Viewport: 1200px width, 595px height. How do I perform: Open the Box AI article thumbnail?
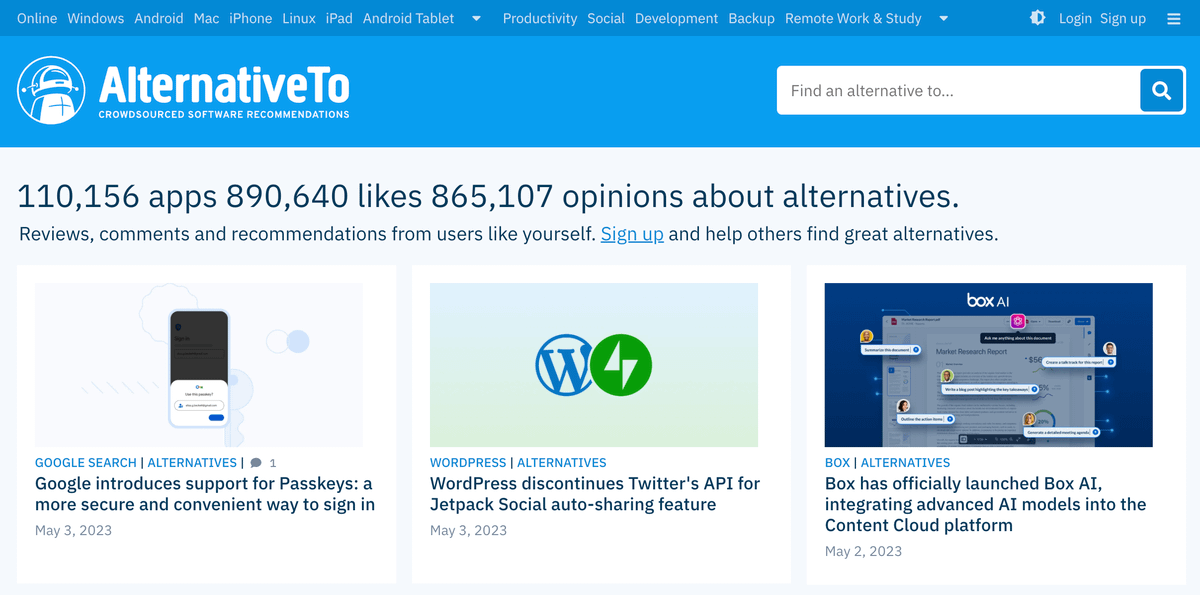(x=988, y=365)
